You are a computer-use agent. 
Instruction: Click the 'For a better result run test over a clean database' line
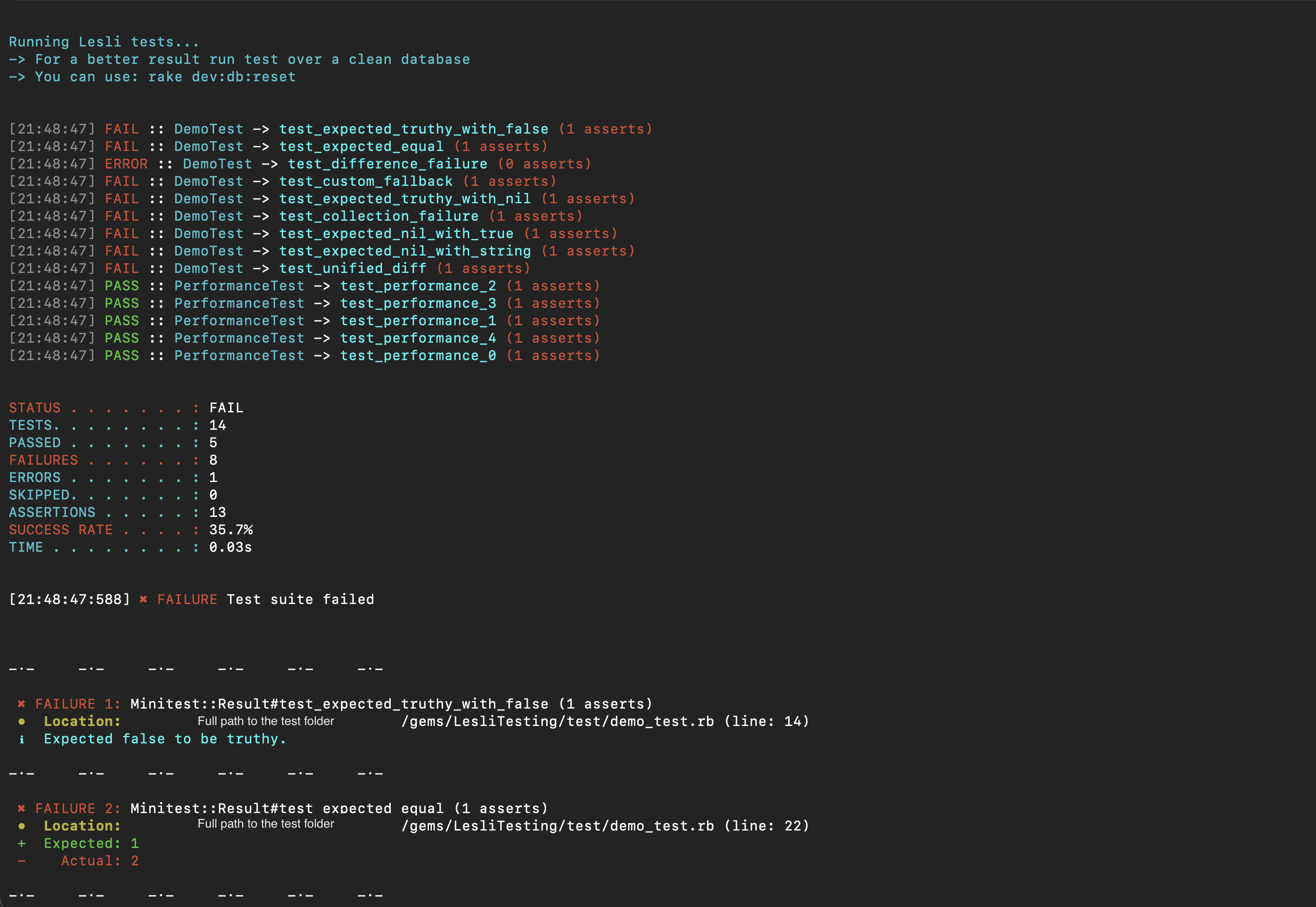click(x=252, y=59)
